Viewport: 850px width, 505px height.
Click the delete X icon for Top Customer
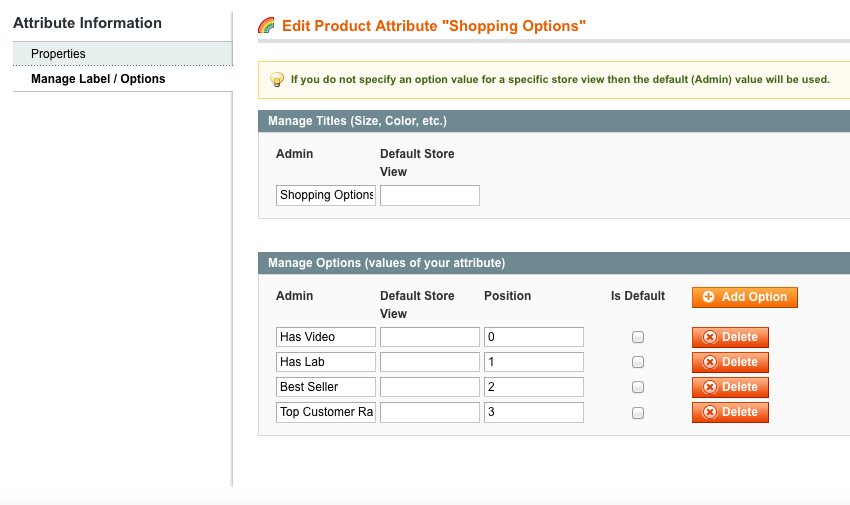point(710,412)
